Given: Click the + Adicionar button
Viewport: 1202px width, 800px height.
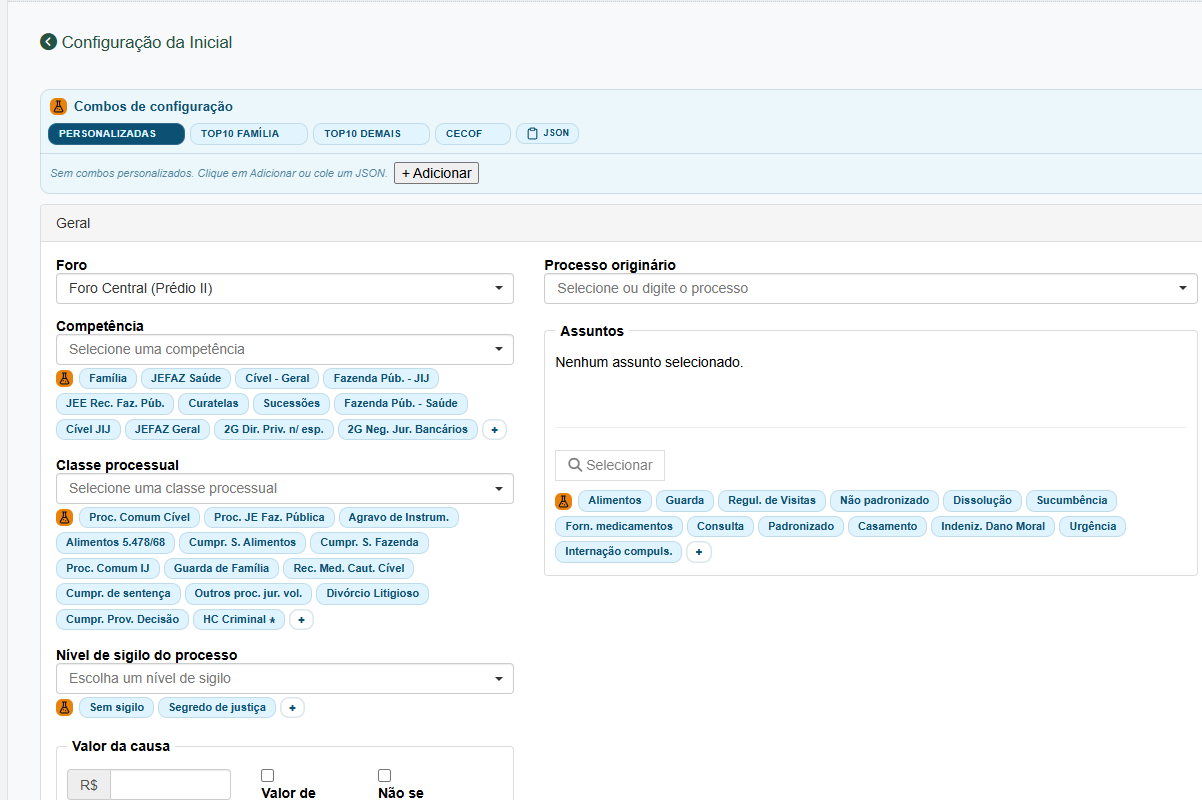Looking at the screenshot, I should click(x=436, y=173).
